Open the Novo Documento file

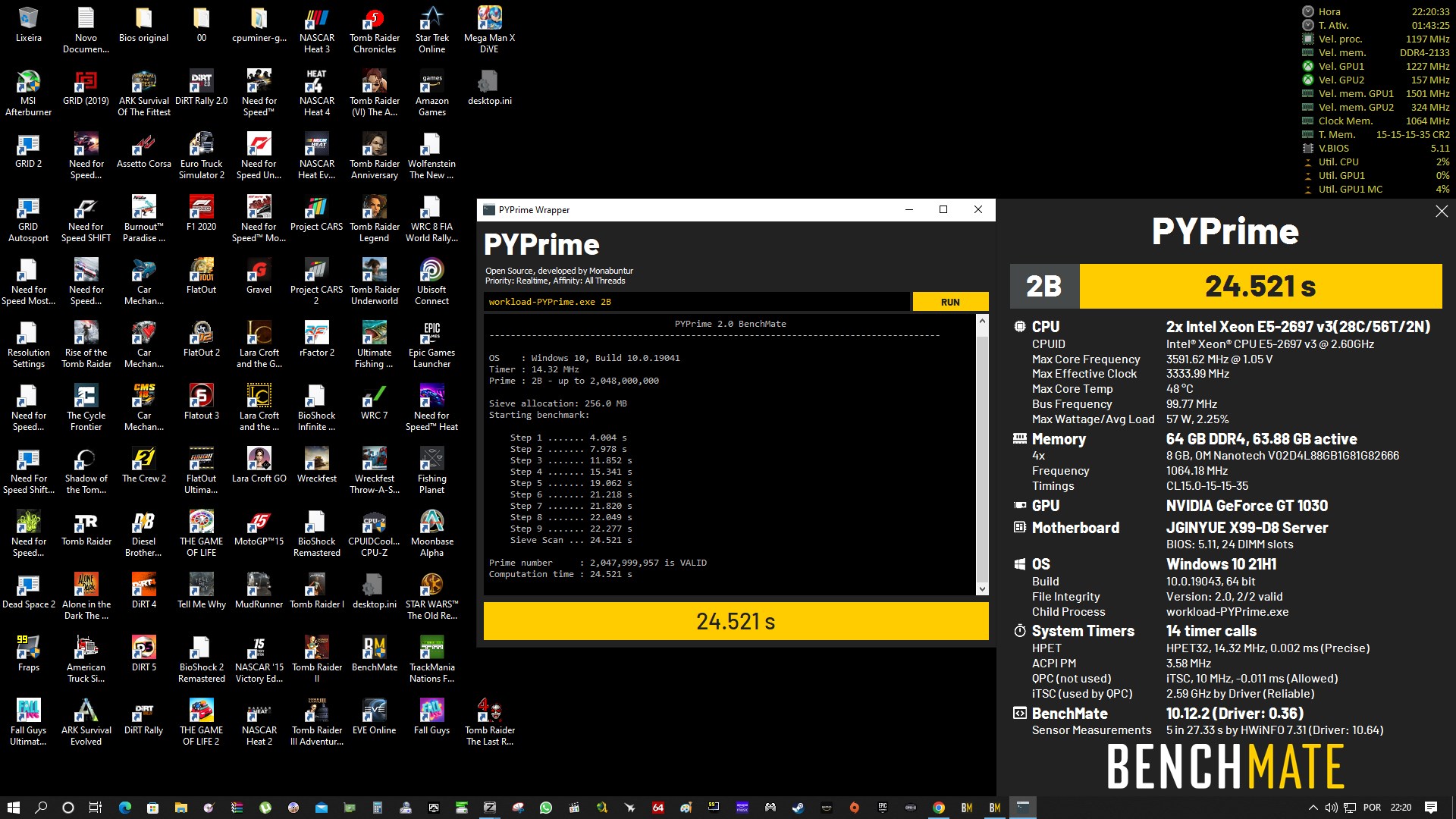click(86, 30)
